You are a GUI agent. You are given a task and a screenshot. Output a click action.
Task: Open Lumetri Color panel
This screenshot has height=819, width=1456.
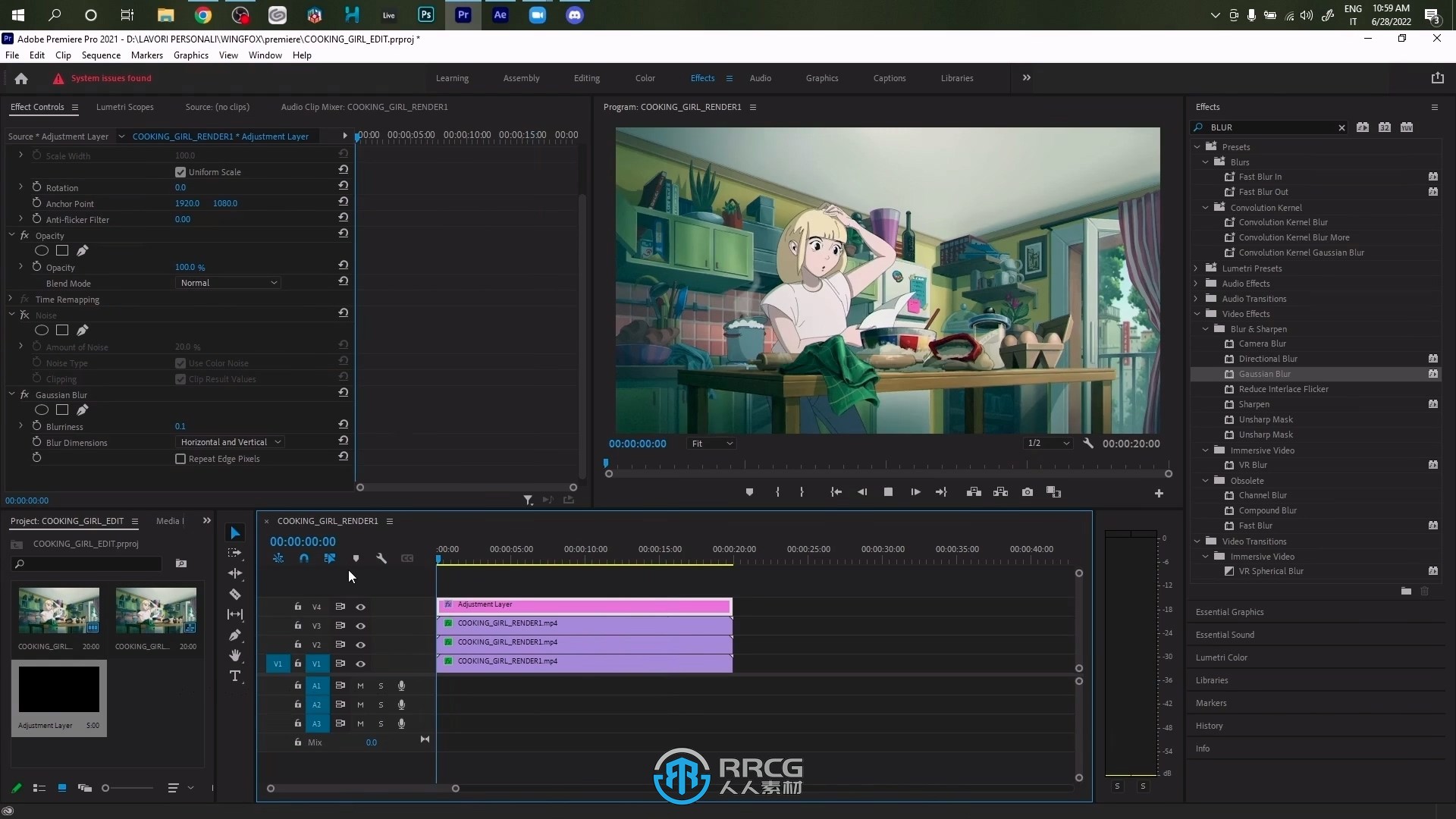click(x=1221, y=657)
